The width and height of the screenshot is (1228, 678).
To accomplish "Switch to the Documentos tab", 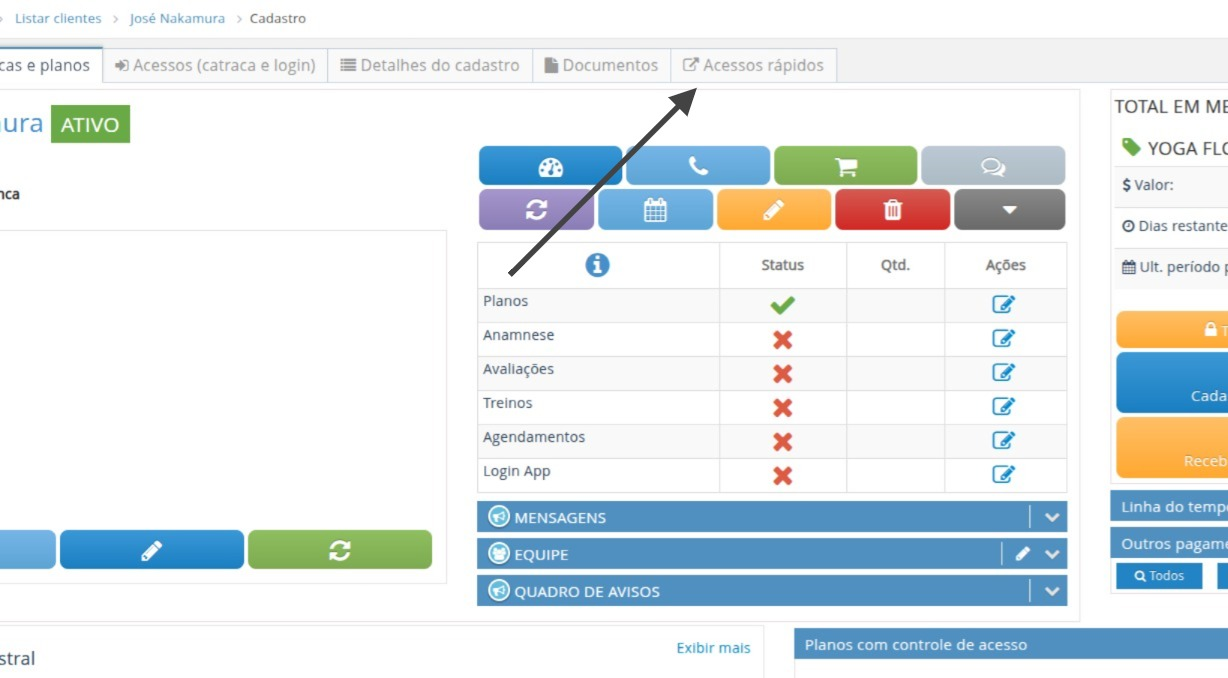I will (601, 66).
